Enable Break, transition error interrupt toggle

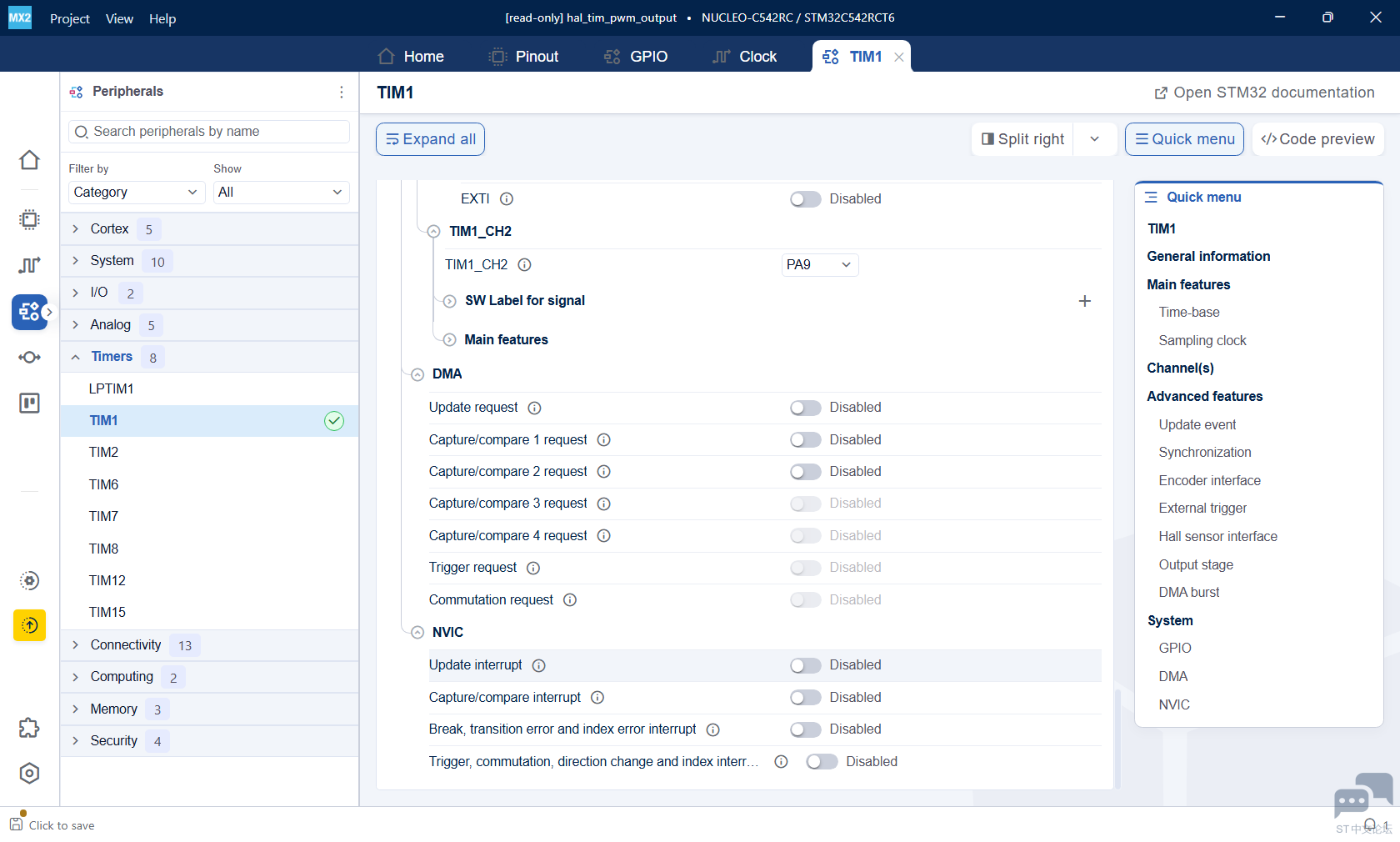(806, 729)
